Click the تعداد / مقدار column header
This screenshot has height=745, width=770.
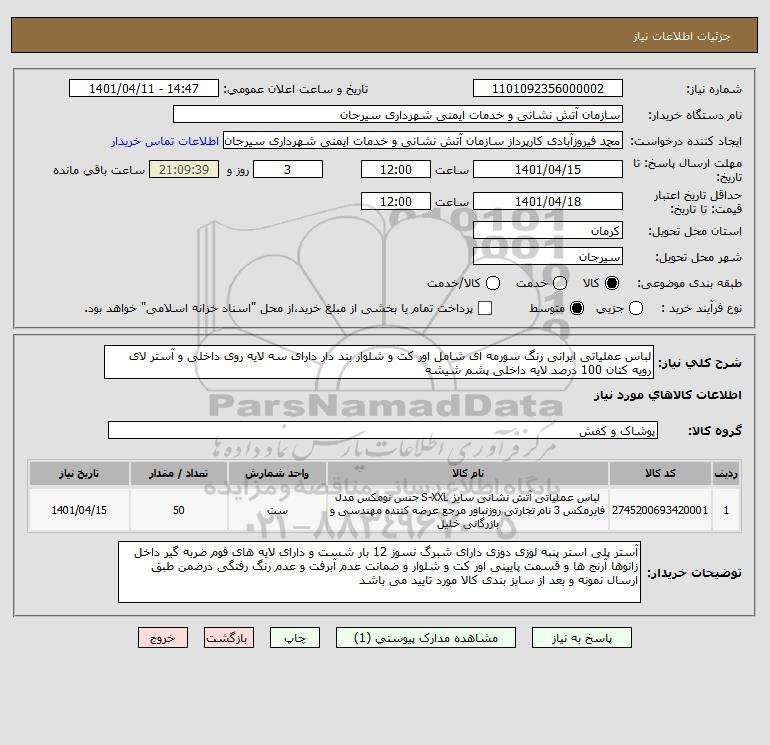point(179,473)
